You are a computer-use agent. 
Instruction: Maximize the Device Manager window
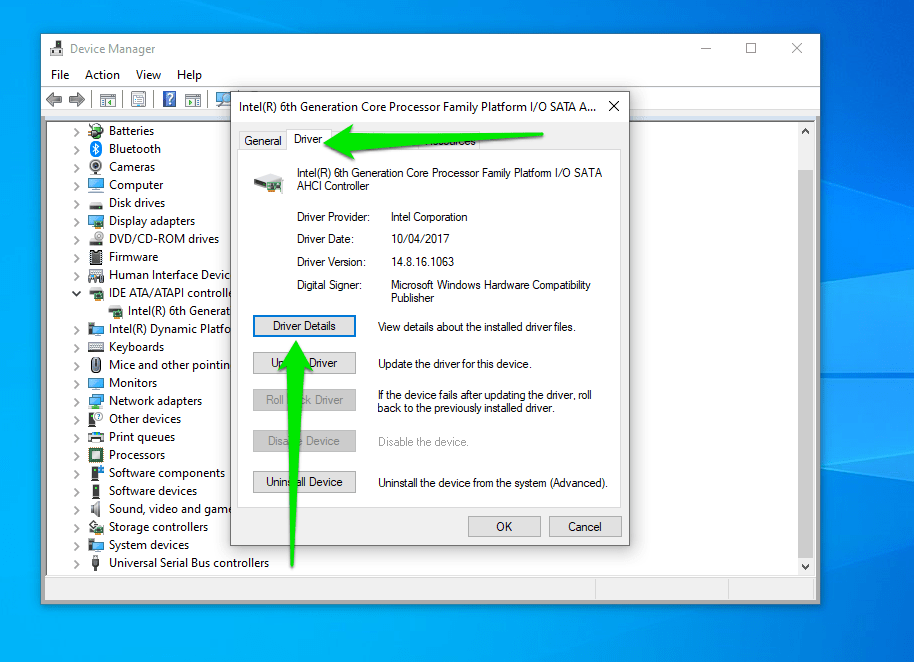click(751, 48)
